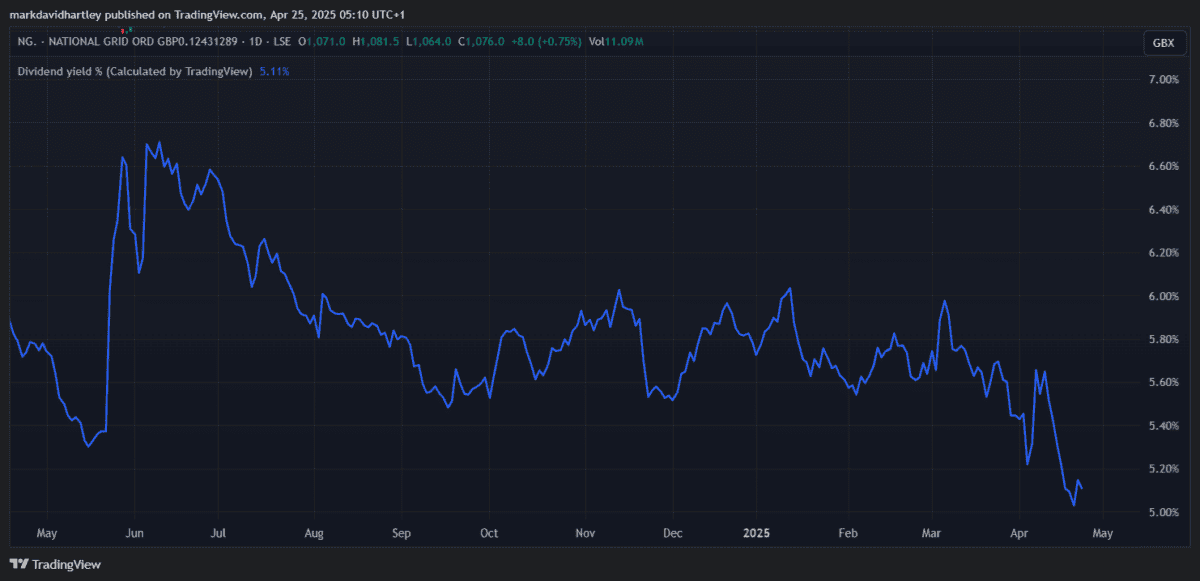Image resolution: width=1200 pixels, height=581 pixels.
Task: Click the 7.00% price scale label
Action: (x=1163, y=80)
